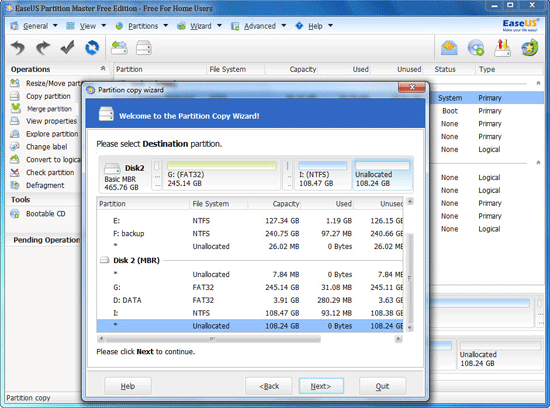Click the Undo arrow toolbar icon

pyautogui.click(x=18, y=48)
